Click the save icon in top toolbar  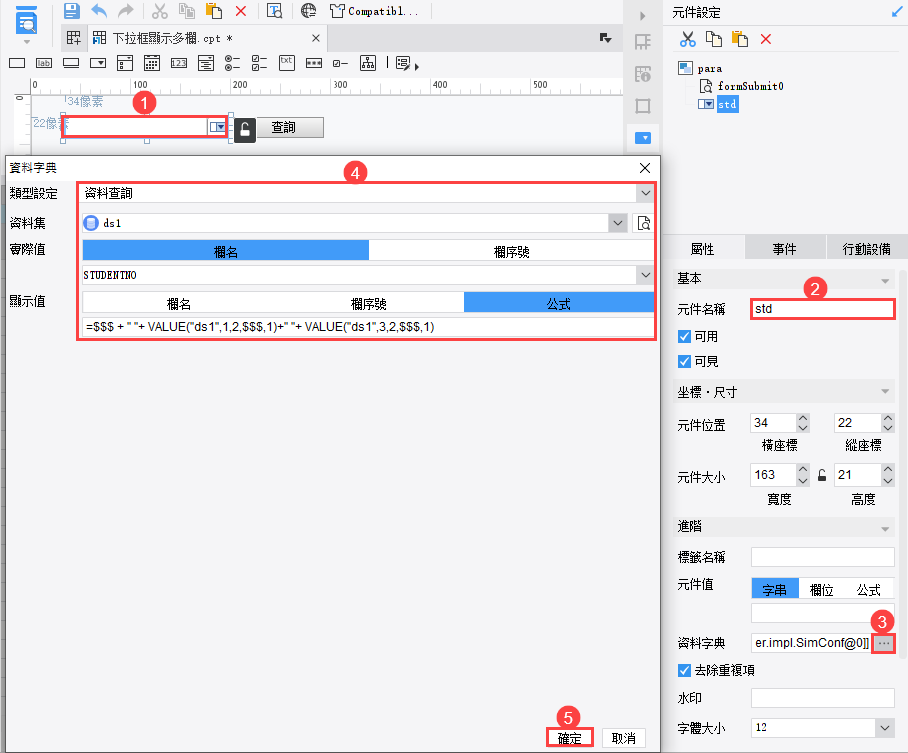click(x=71, y=10)
